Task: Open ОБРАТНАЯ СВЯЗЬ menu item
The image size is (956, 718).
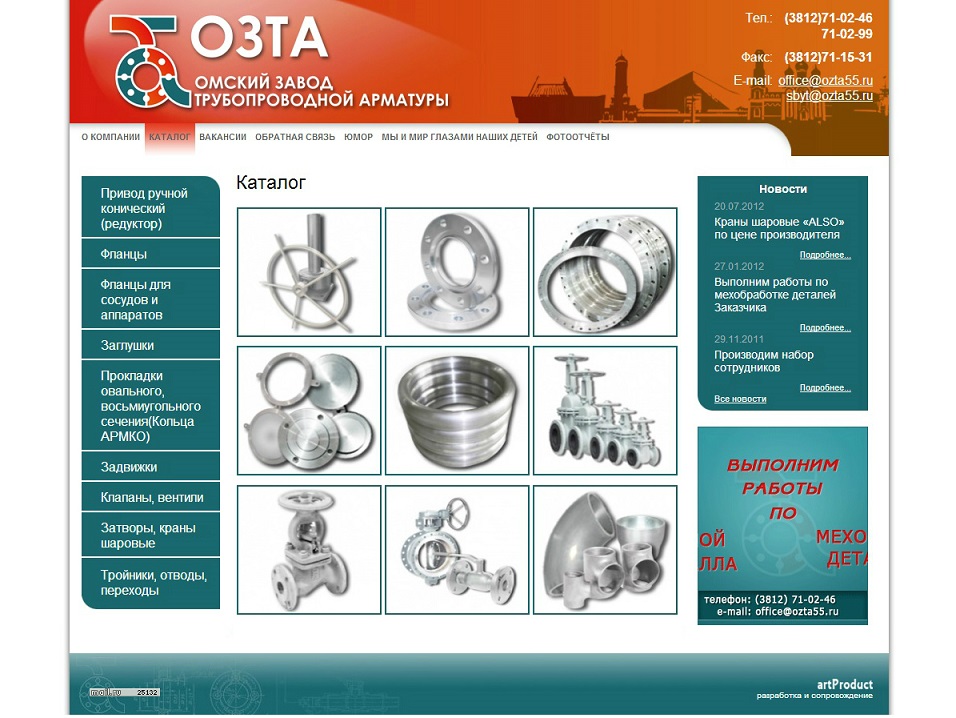Action: 295,137
